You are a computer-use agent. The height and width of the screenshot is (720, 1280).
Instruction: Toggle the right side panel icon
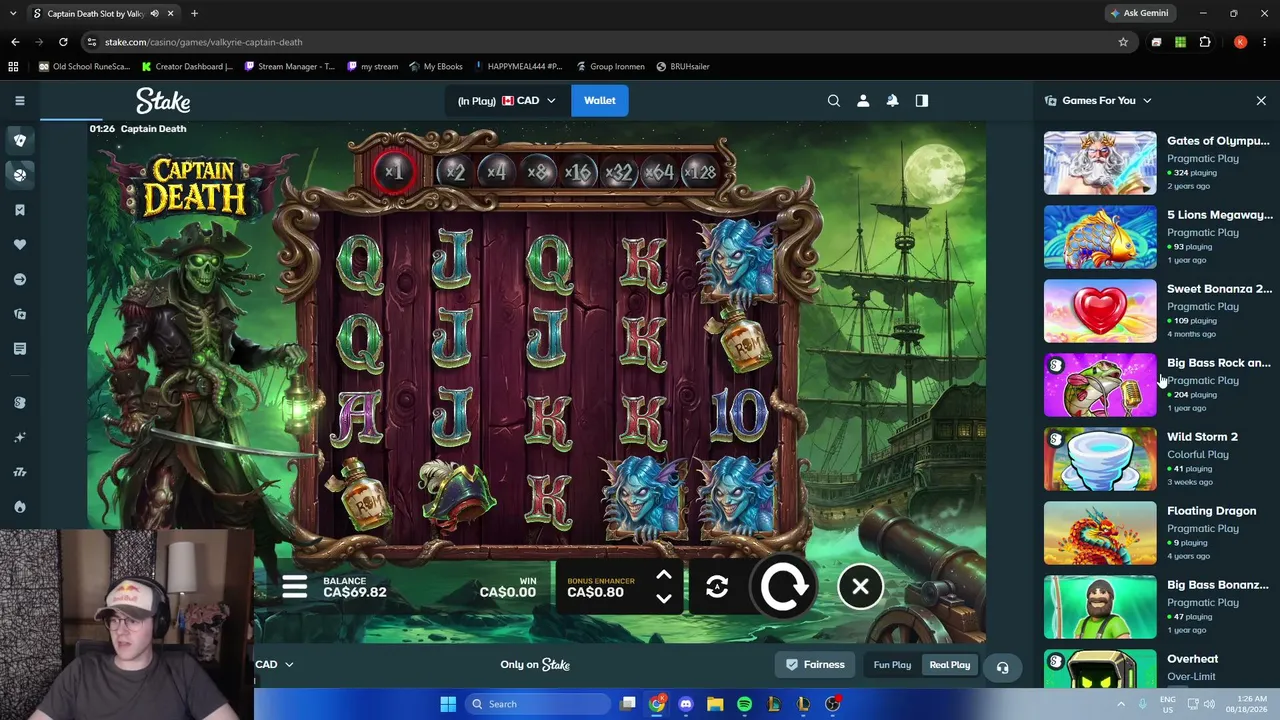(922, 100)
